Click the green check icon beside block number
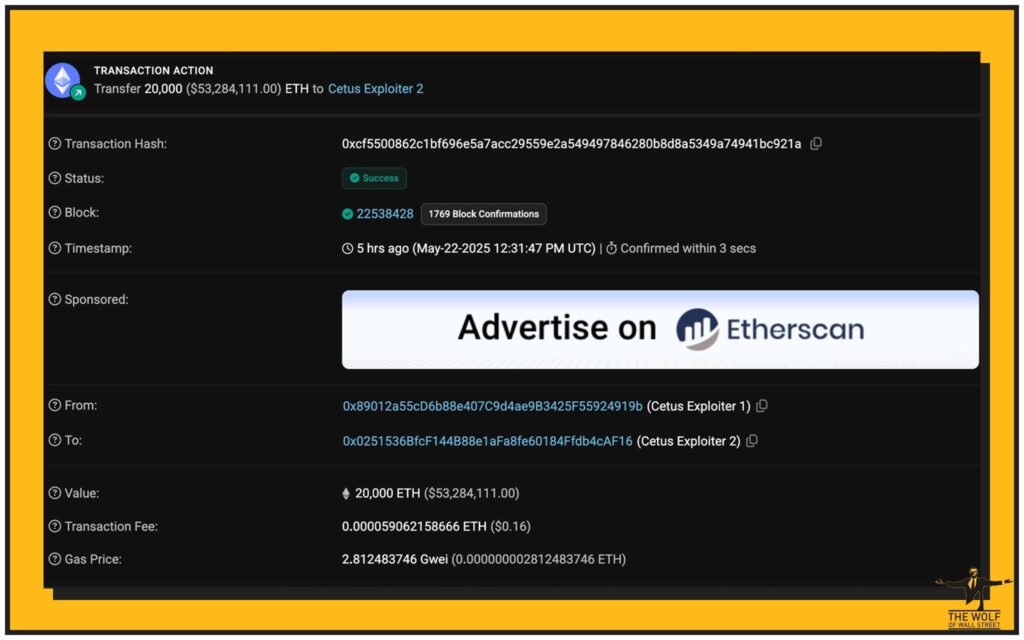The image size is (1024, 640). click(347, 214)
